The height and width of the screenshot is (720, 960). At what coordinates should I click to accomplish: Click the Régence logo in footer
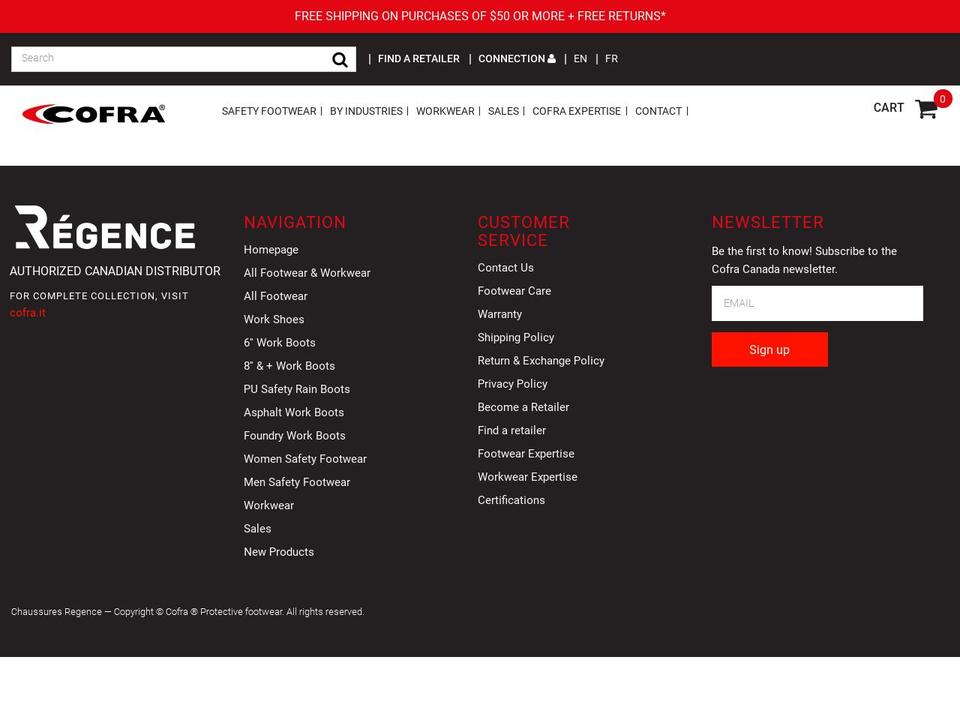click(x=105, y=227)
